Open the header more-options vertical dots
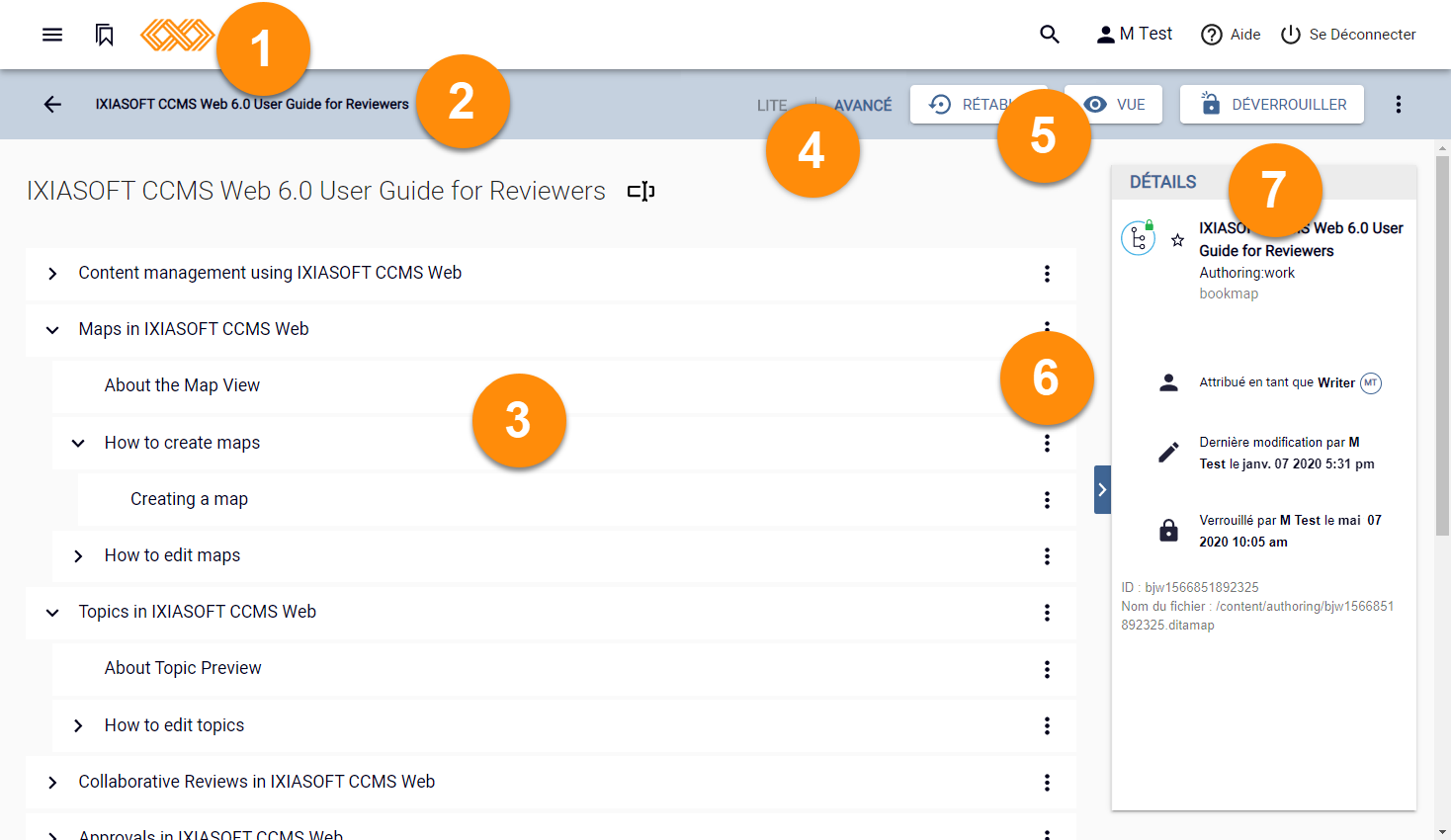 [1398, 104]
